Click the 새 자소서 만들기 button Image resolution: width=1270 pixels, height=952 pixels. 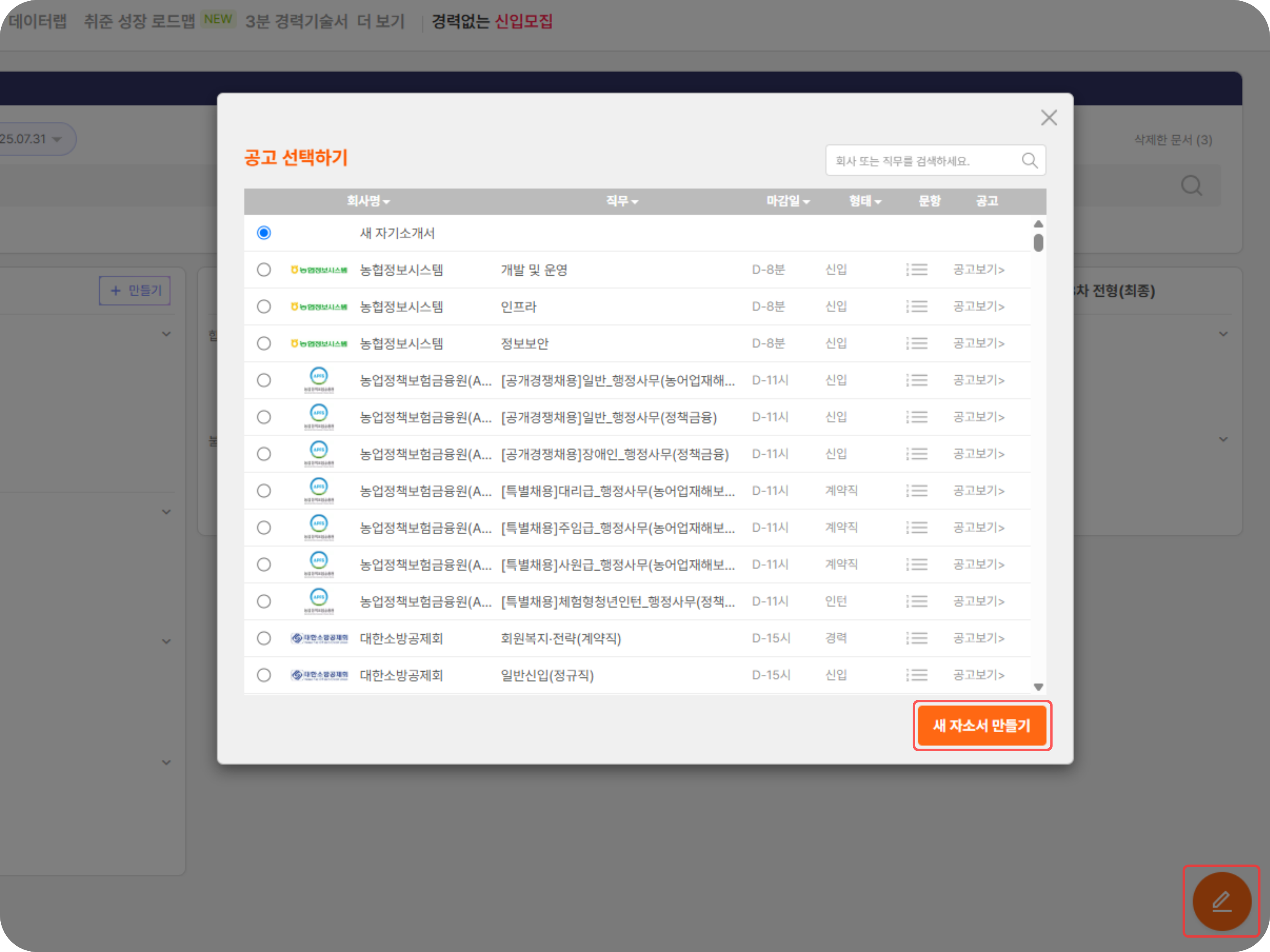[982, 726]
